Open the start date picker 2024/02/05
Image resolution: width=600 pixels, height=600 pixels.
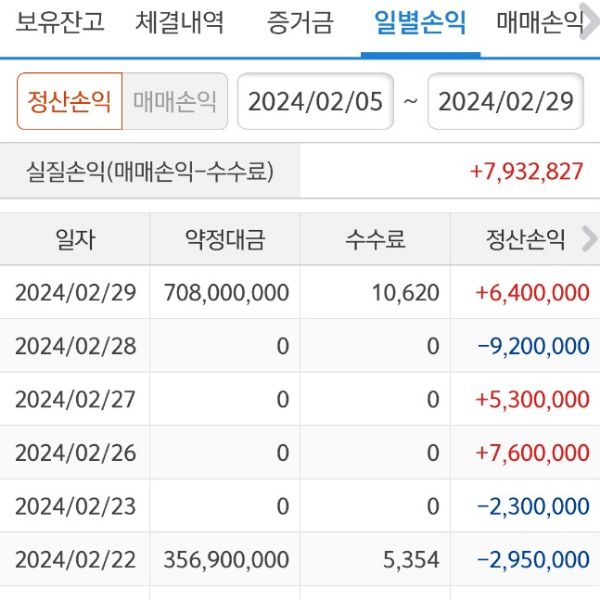[x=315, y=102]
